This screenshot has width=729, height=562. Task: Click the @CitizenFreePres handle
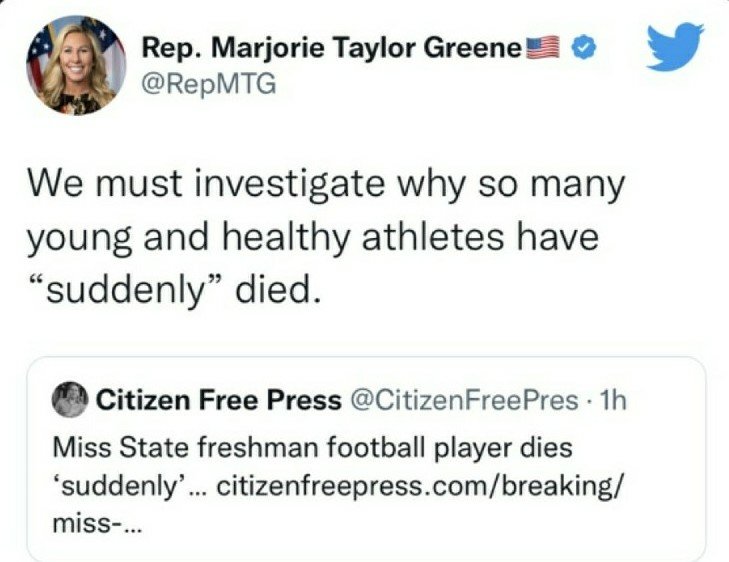(462, 402)
